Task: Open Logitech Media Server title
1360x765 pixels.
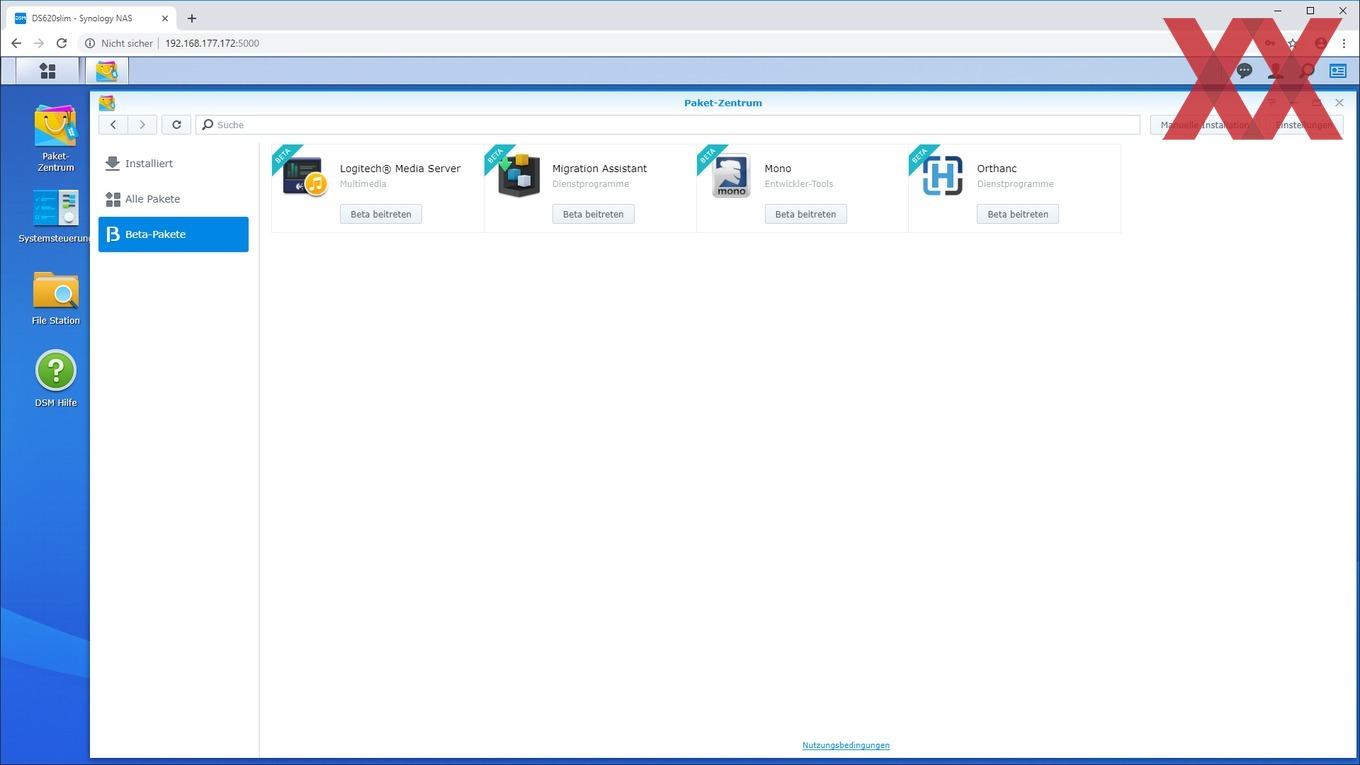Action: coord(400,168)
